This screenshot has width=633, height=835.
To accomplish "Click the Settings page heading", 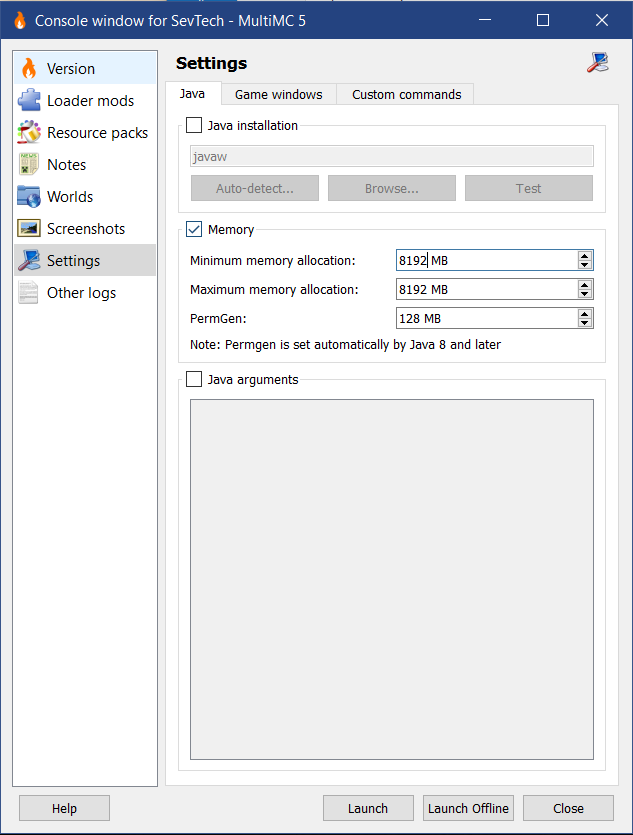I will tap(211, 63).
